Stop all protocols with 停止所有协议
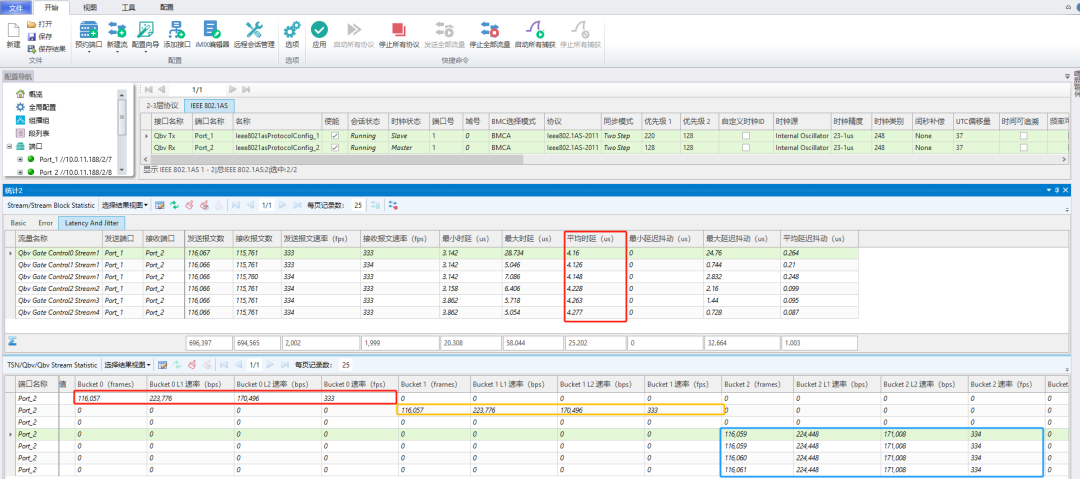The image size is (1080, 479). click(x=399, y=34)
